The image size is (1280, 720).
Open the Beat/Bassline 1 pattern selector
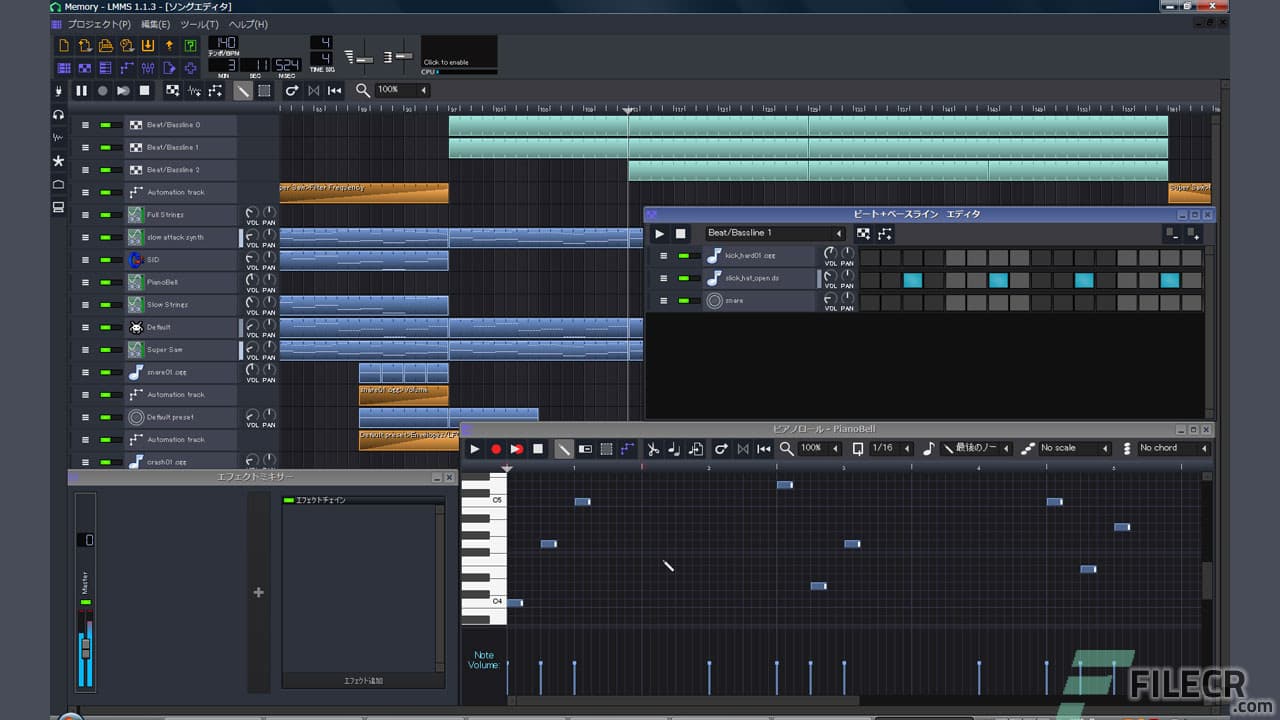coord(775,233)
